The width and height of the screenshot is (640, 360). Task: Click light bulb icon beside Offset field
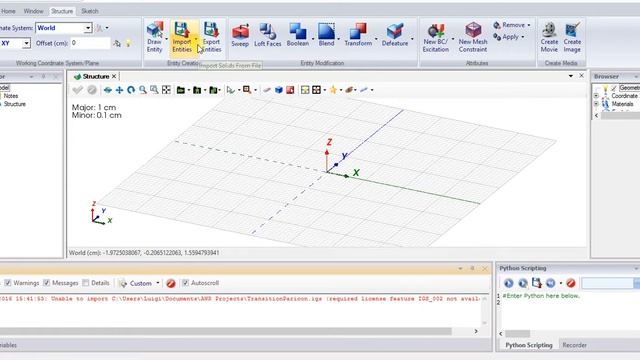(x=129, y=43)
